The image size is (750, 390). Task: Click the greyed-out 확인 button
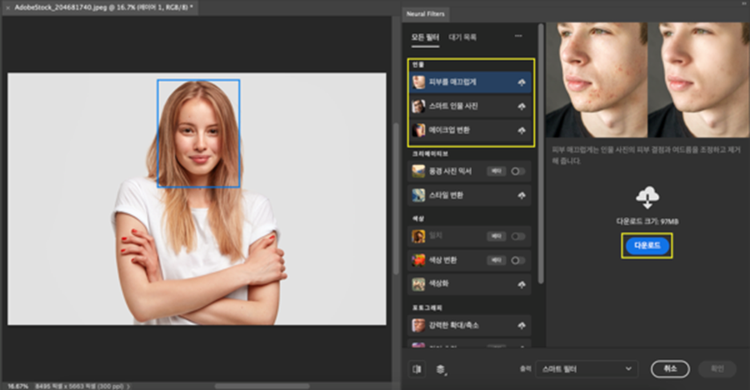tap(717, 369)
